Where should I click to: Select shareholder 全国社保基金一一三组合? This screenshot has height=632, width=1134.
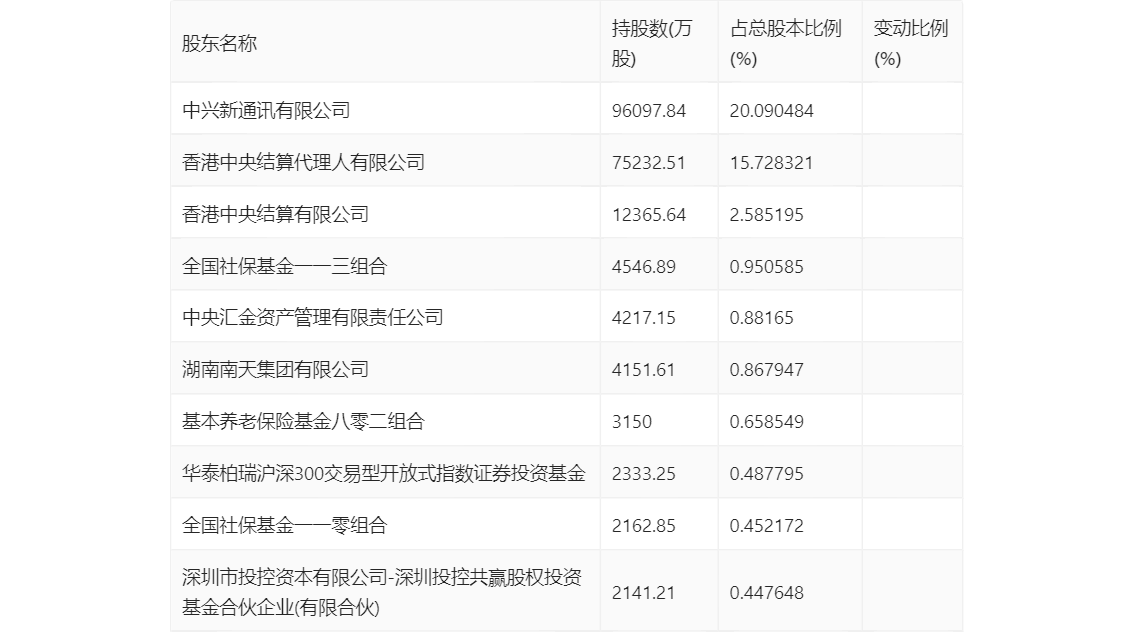click(284, 267)
